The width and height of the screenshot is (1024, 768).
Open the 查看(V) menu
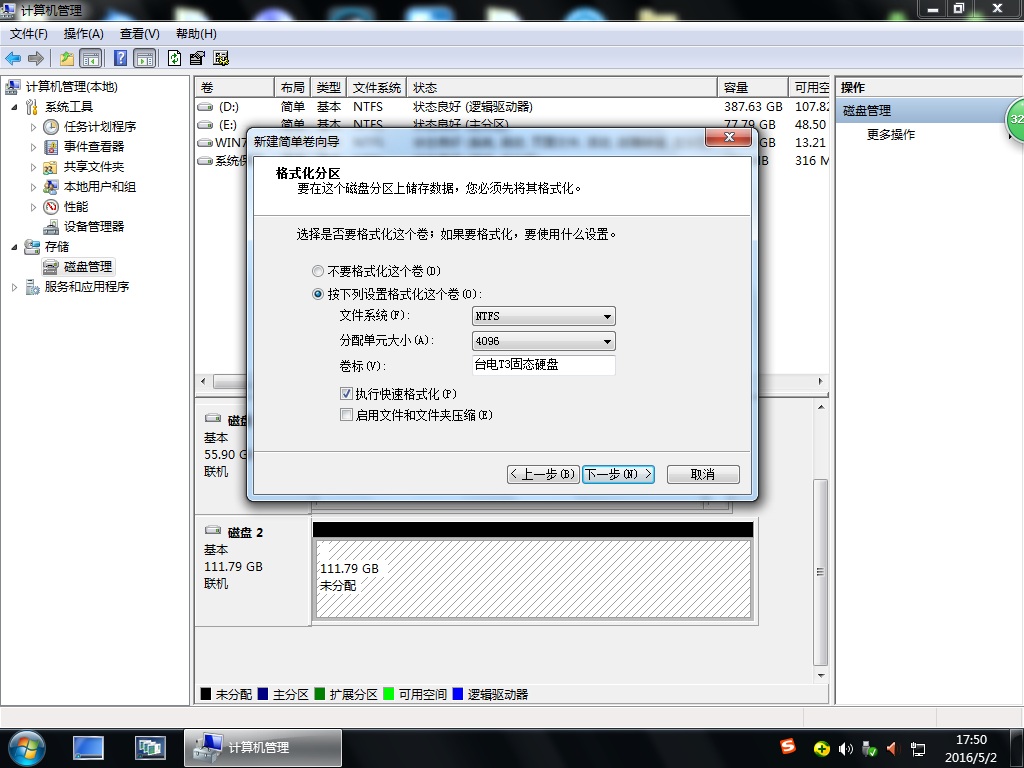140,34
